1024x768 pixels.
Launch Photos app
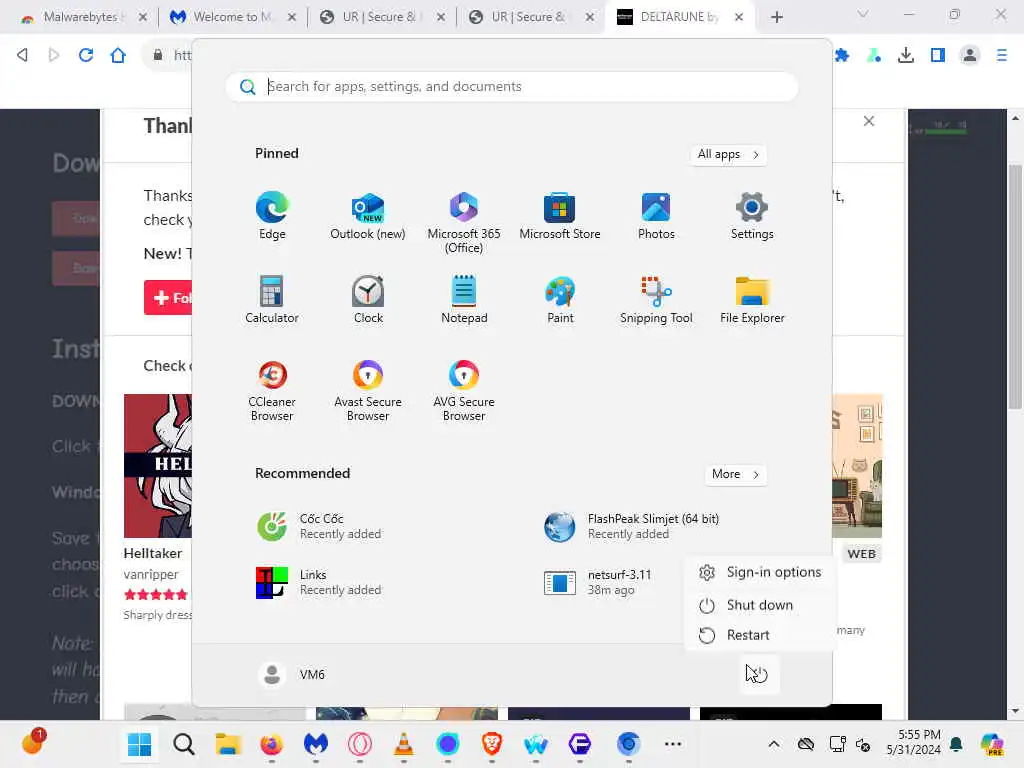[656, 216]
